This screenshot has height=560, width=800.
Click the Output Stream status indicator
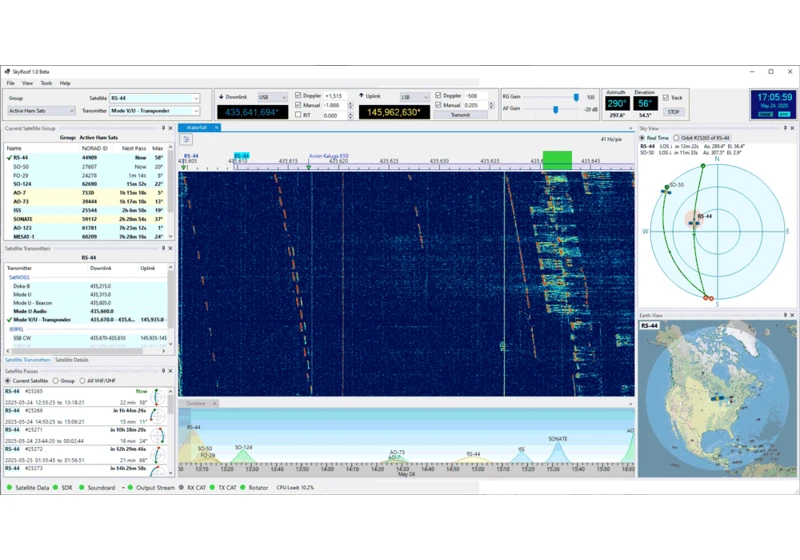click(131, 488)
